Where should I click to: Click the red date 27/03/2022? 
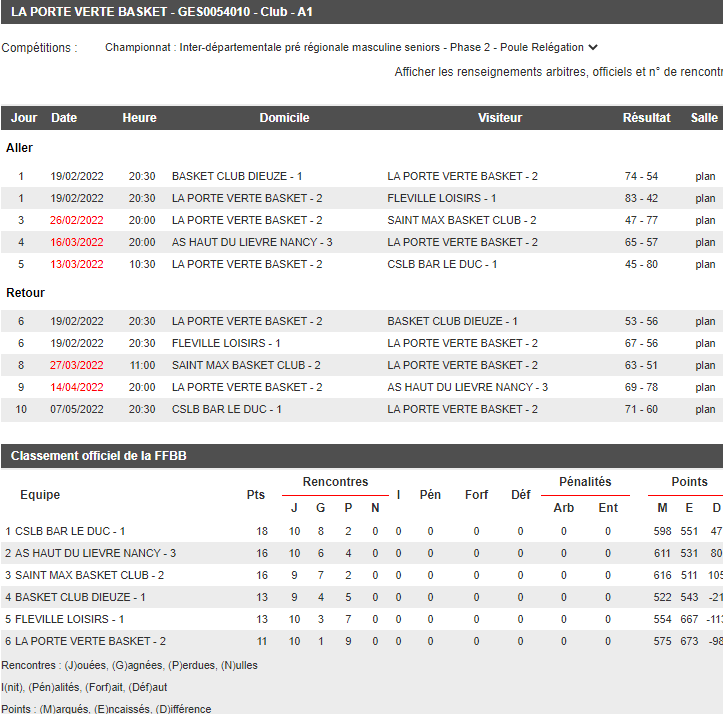click(77, 365)
